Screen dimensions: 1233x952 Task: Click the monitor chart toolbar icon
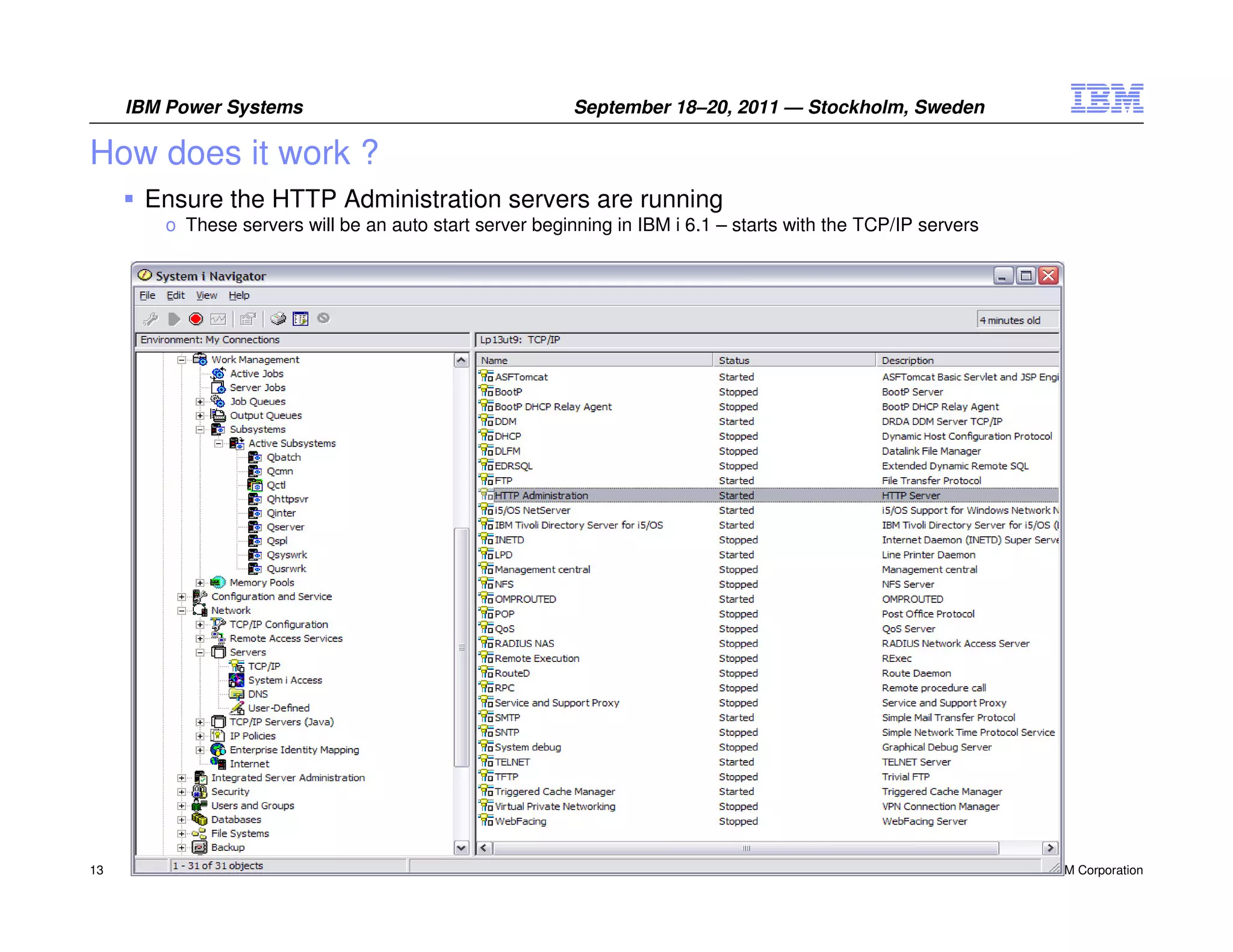coord(218,319)
